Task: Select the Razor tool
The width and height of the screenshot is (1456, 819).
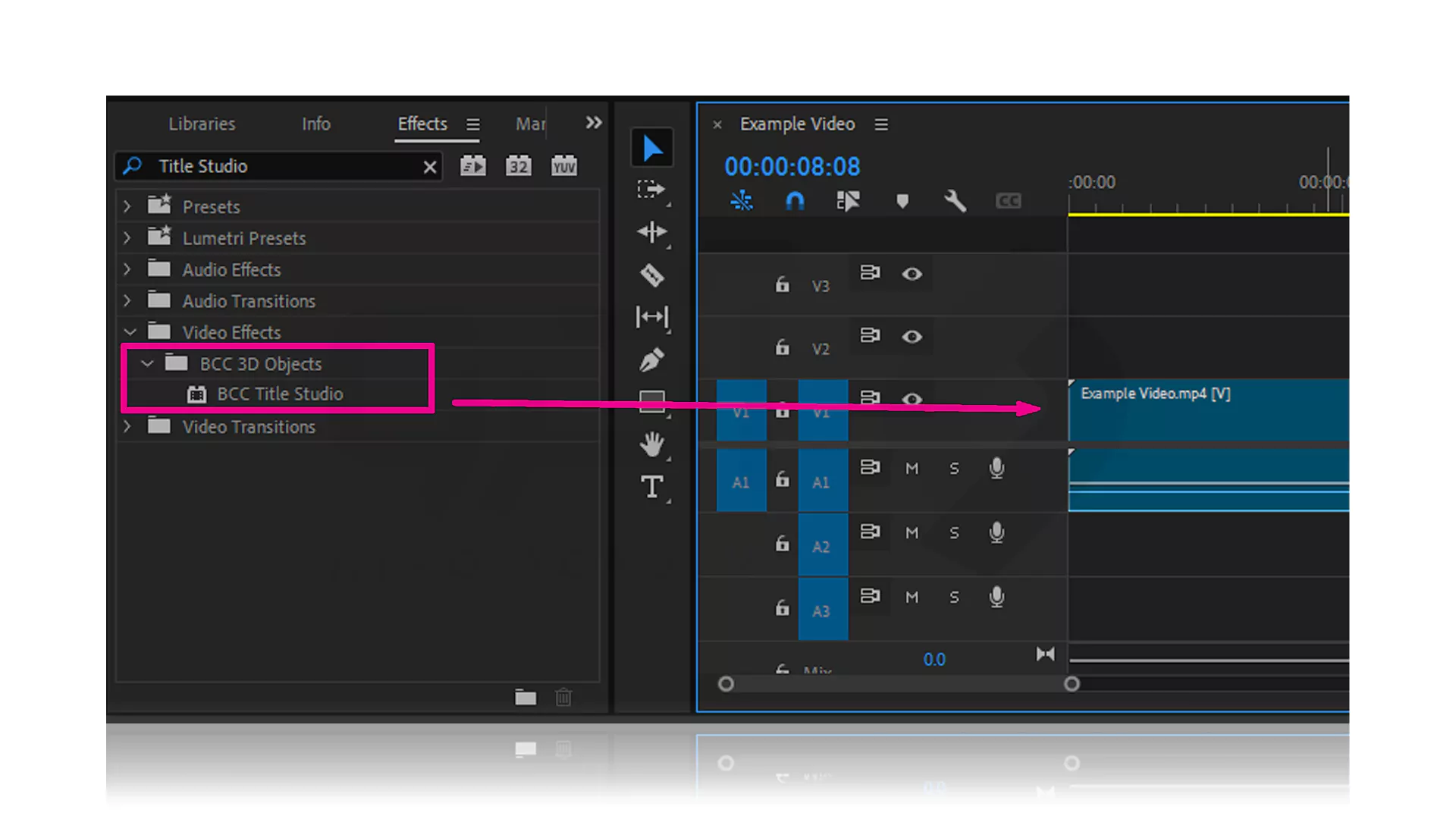Action: 651,275
